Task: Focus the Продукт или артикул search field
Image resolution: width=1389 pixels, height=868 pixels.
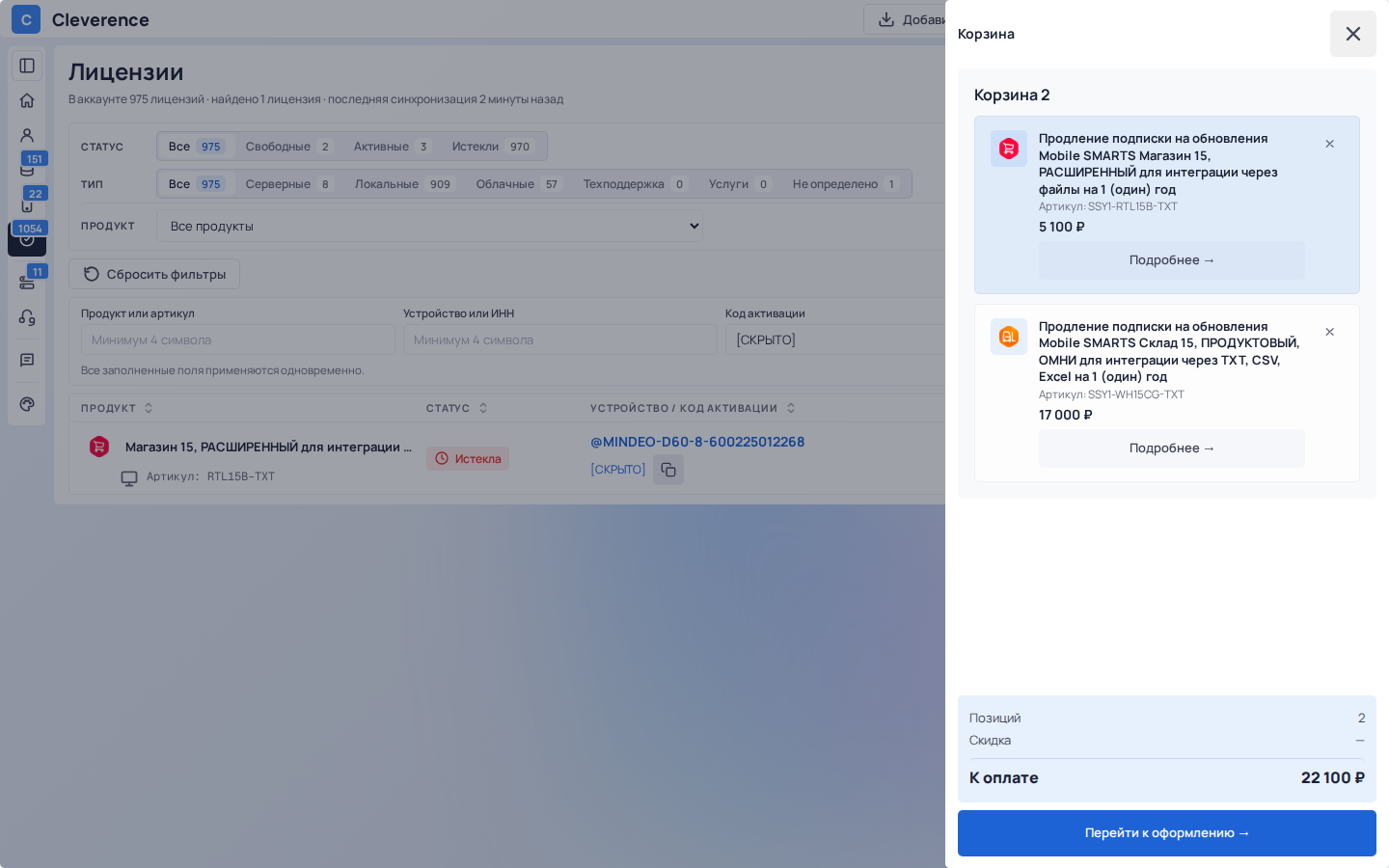Action: [238, 339]
